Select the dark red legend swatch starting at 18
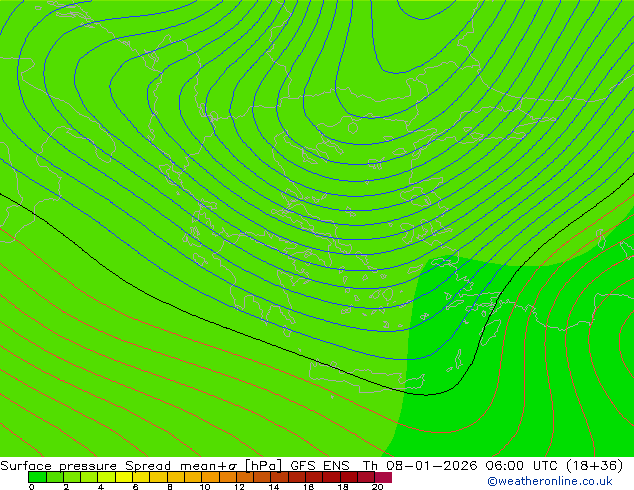This screenshot has height=490, width=634. click(x=349, y=477)
